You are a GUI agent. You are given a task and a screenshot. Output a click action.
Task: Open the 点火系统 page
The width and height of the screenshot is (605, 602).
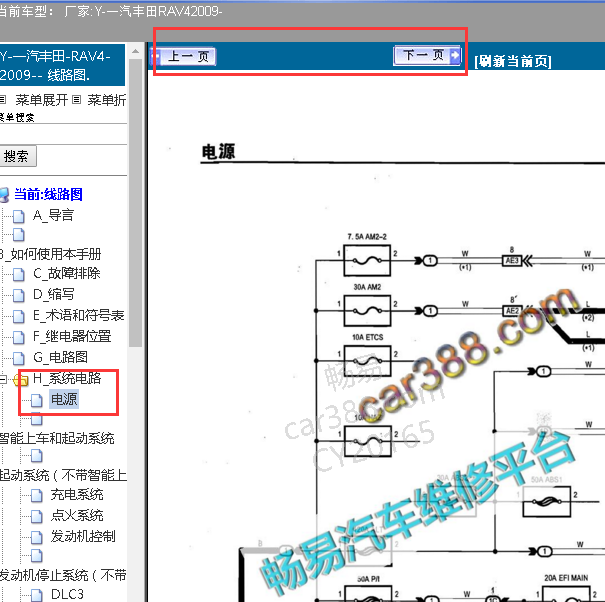(x=77, y=516)
